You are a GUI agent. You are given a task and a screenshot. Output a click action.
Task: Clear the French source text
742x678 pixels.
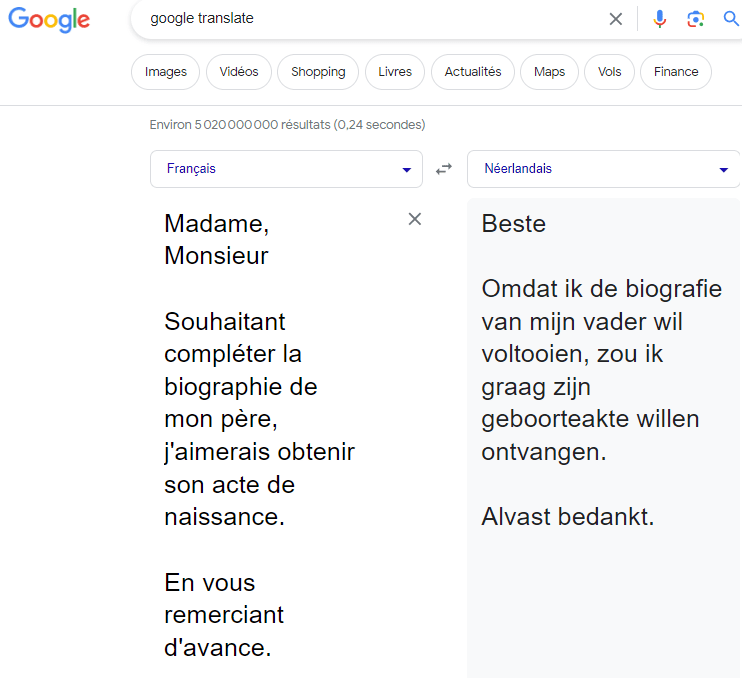tap(415, 219)
